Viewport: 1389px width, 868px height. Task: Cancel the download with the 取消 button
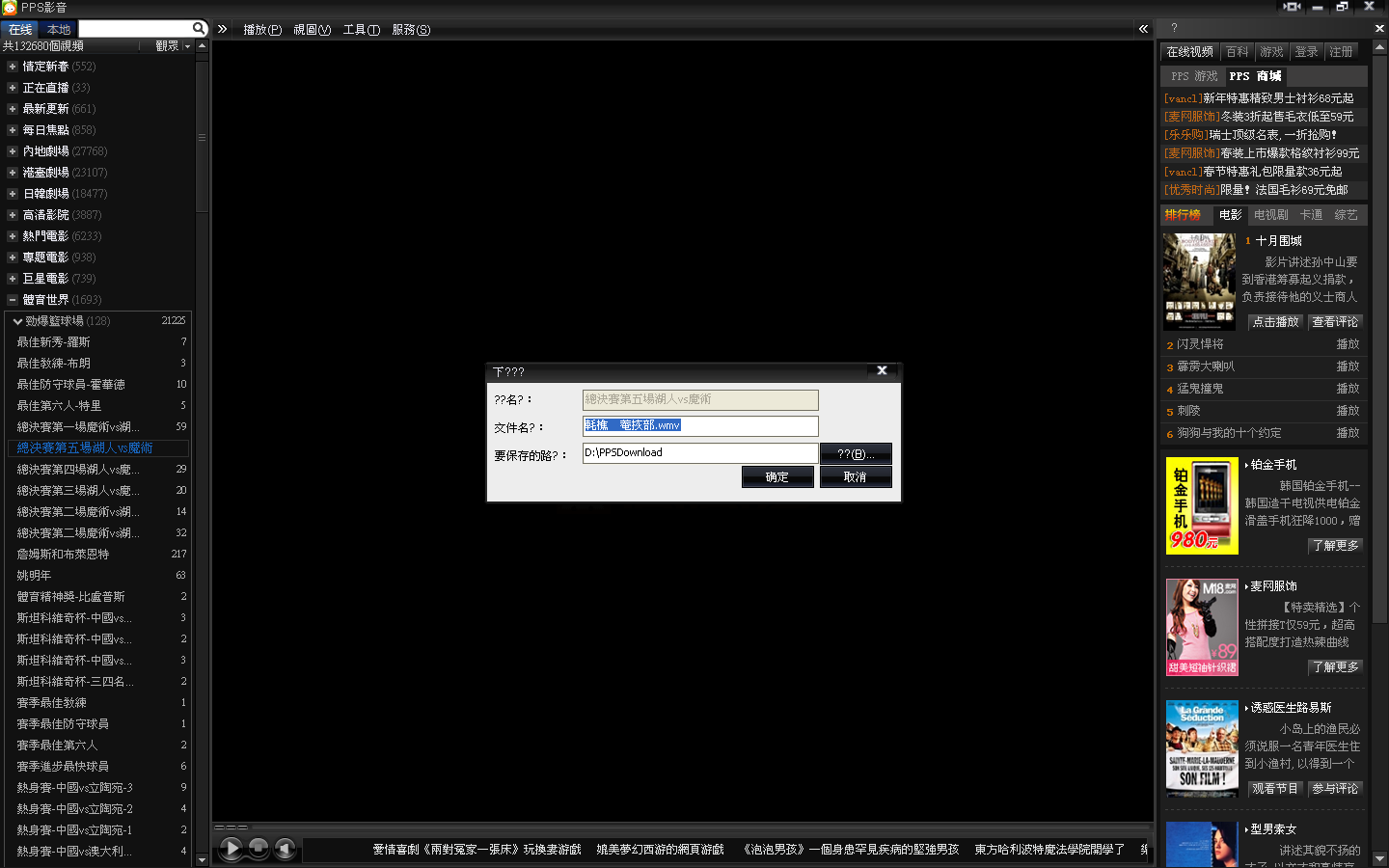(x=856, y=477)
